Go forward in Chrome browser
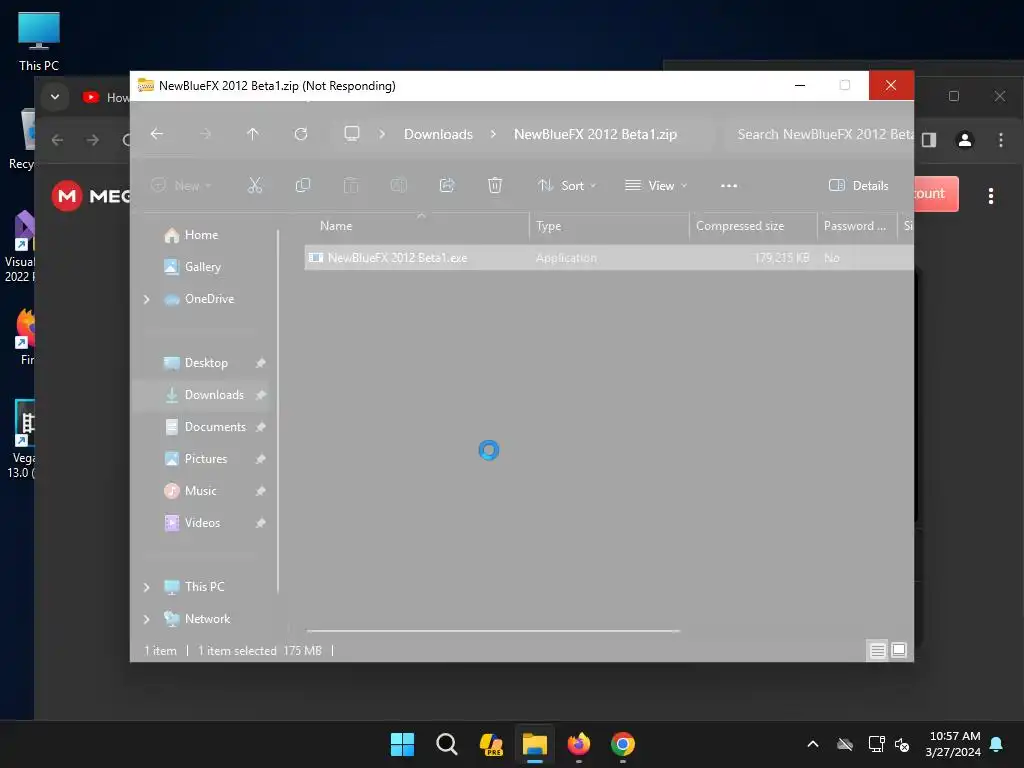This screenshot has width=1024, height=768. tap(93, 140)
